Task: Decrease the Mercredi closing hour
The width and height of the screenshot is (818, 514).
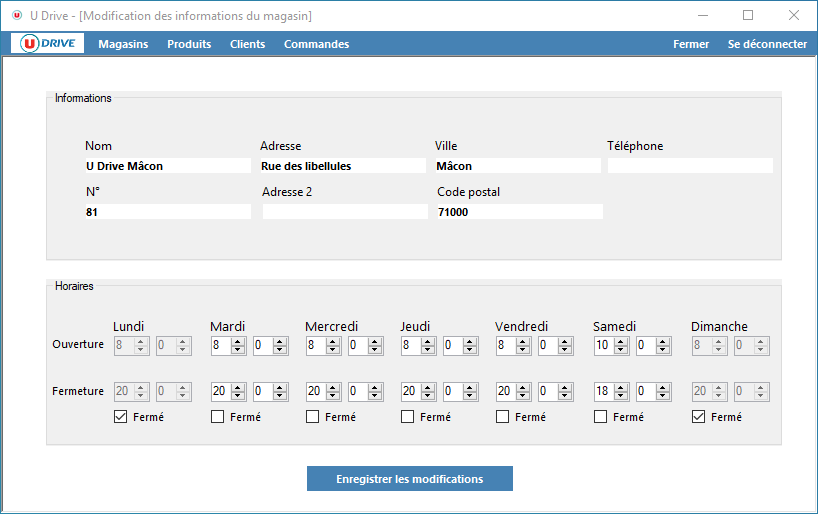Action: tap(333, 396)
